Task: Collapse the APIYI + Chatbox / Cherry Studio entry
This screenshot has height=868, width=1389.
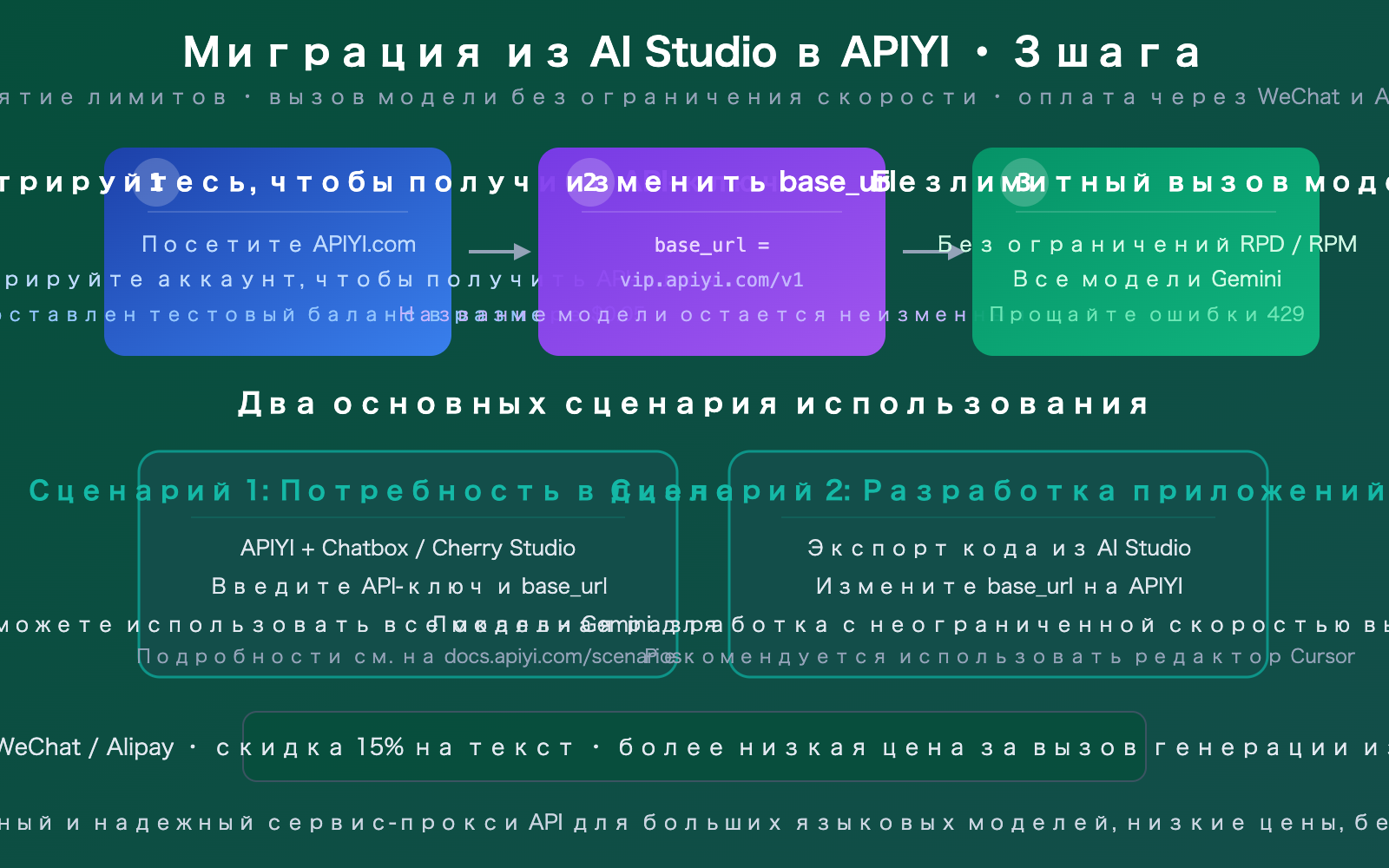Action: (408, 548)
